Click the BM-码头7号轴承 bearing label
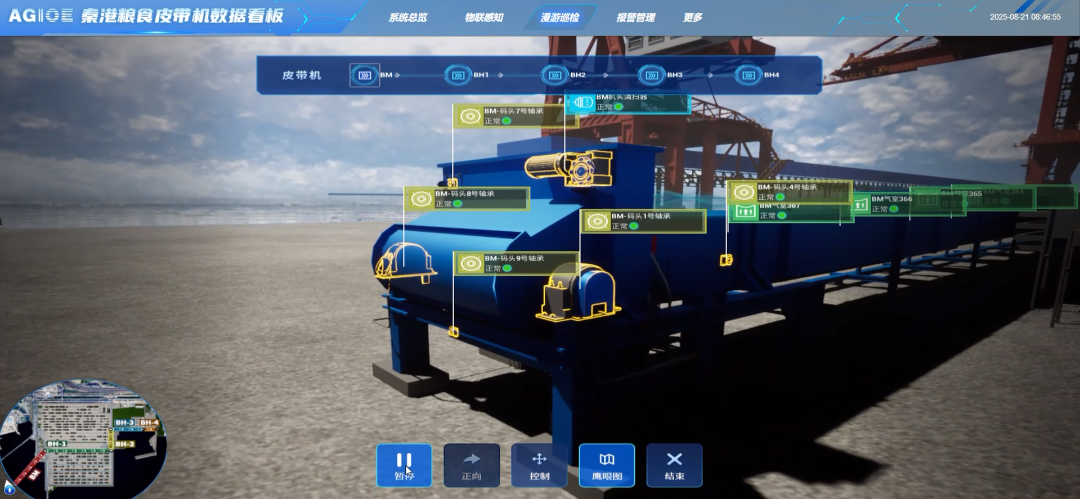The image size is (1080, 499). click(515, 116)
